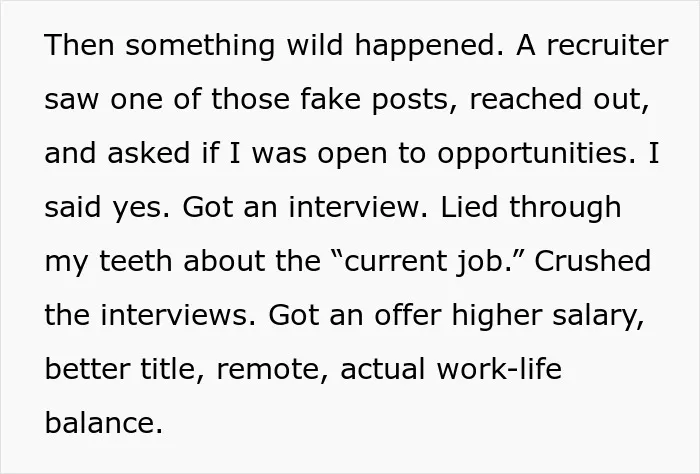The image size is (700, 474).
Task: Click the word "remote,"
Action: (x=273, y=371)
